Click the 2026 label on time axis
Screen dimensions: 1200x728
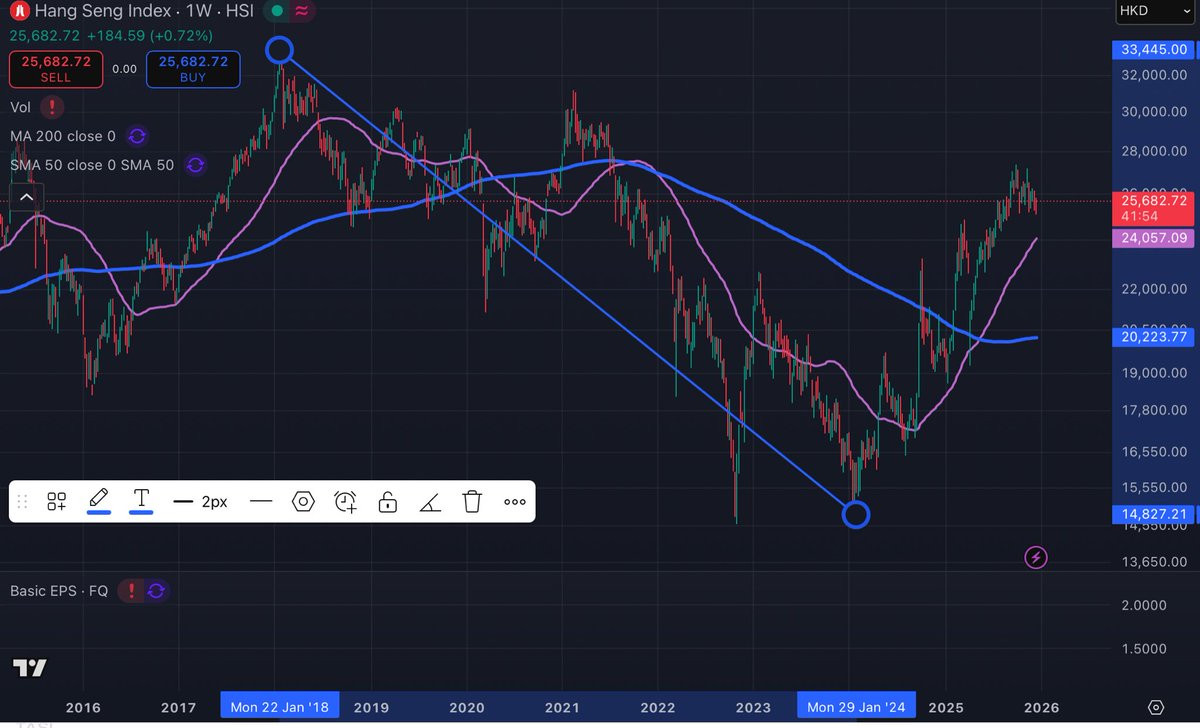tap(1040, 707)
